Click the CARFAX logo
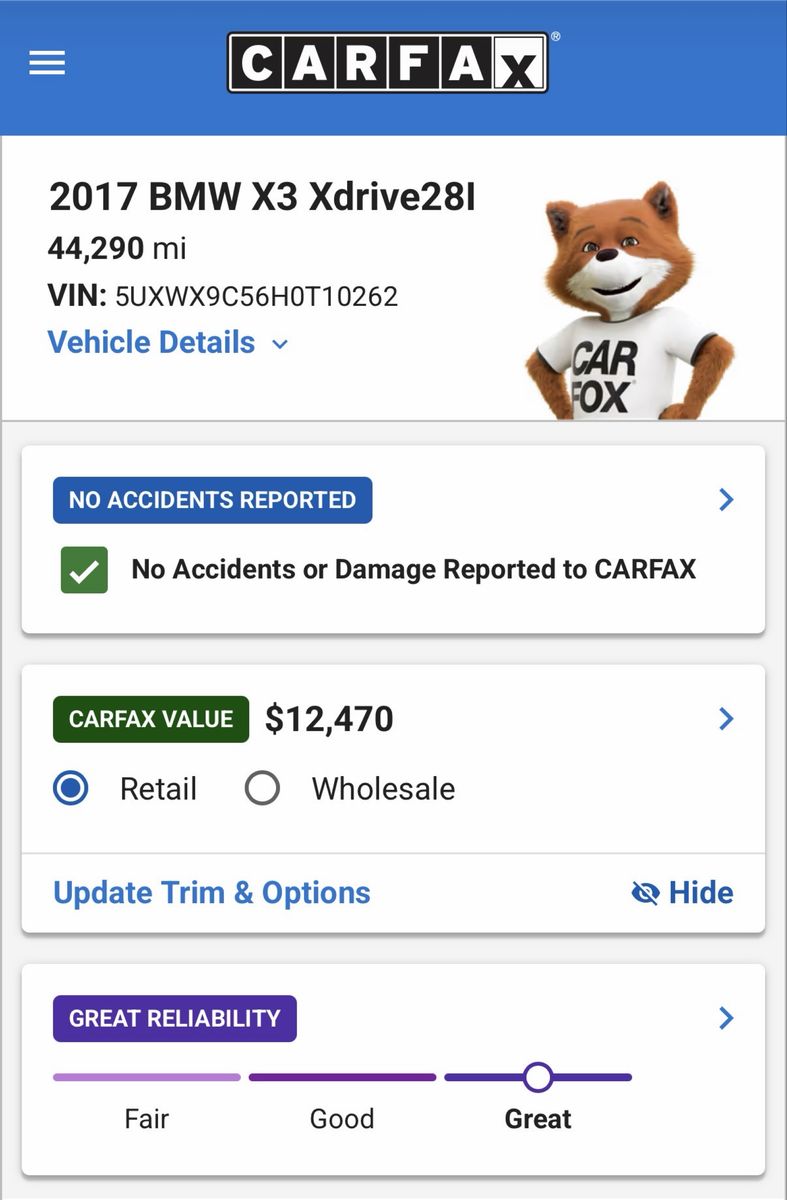 [x=388, y=63]
